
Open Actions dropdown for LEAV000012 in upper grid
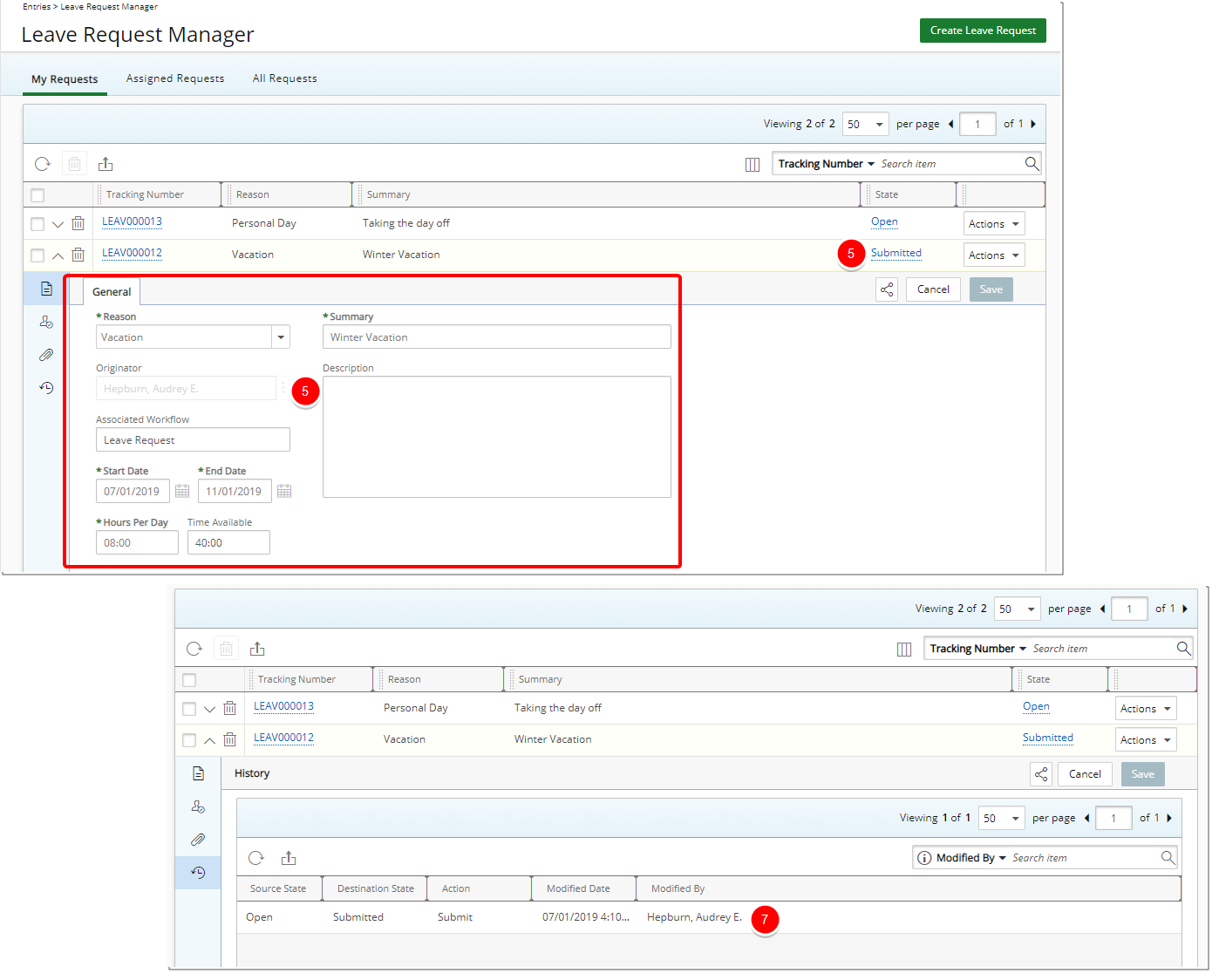coord(994,255)
